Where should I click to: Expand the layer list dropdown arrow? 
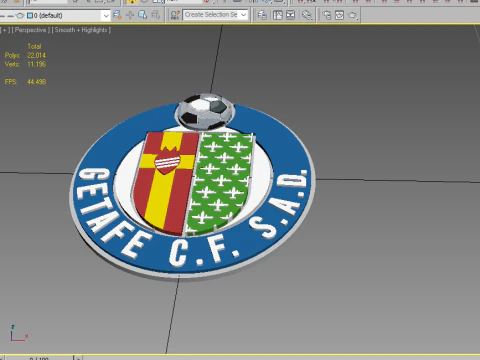[x=106, y=15]
